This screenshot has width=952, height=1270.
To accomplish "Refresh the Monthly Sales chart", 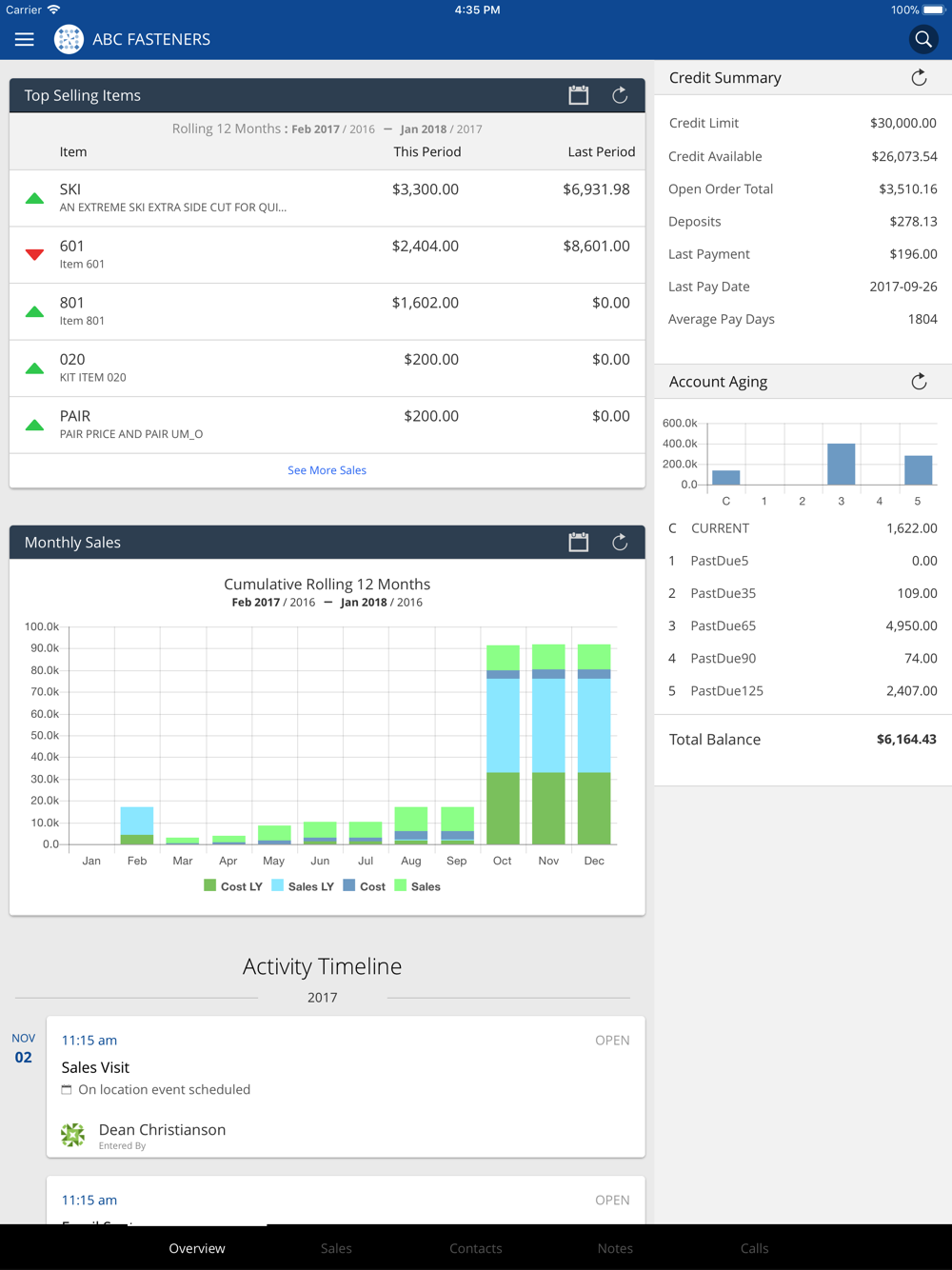I will 620,542.
